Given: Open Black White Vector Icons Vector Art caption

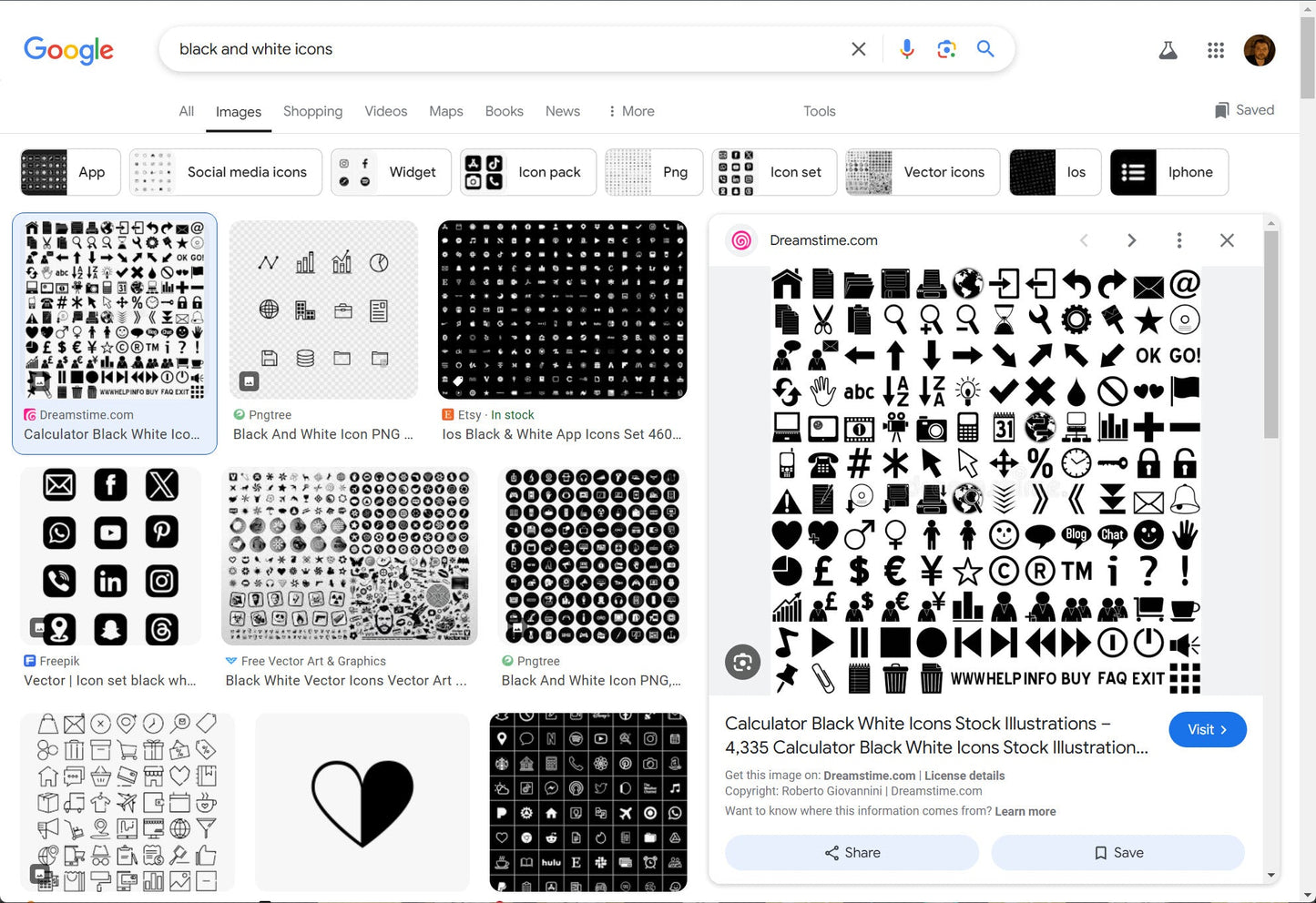Looking at the screenshot, I should pos(346,680).
